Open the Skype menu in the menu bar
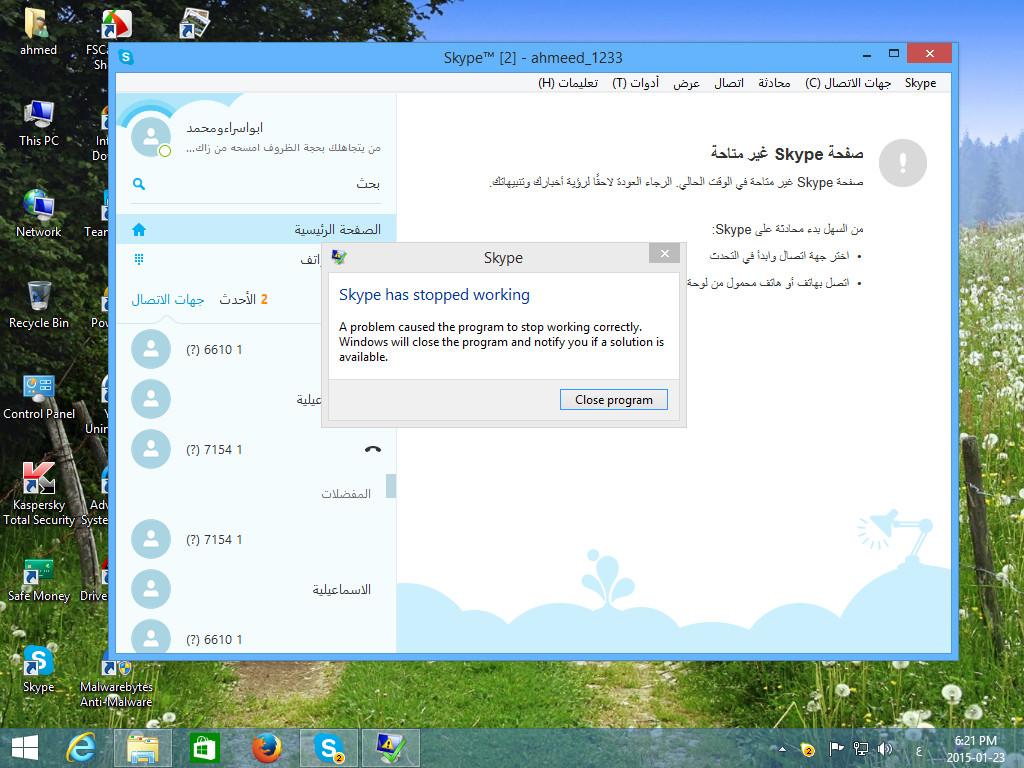Image resolution: width=1024 pixels, height=768 pixels. (x=920, y=83)
